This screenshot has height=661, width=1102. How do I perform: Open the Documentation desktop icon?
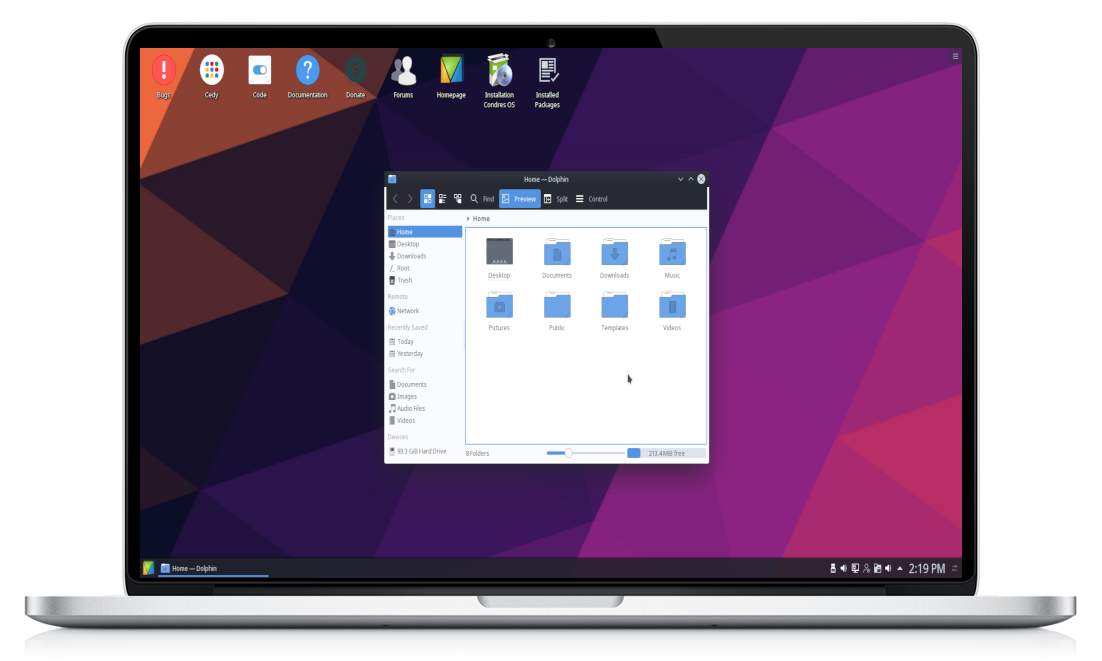(307, 77)
